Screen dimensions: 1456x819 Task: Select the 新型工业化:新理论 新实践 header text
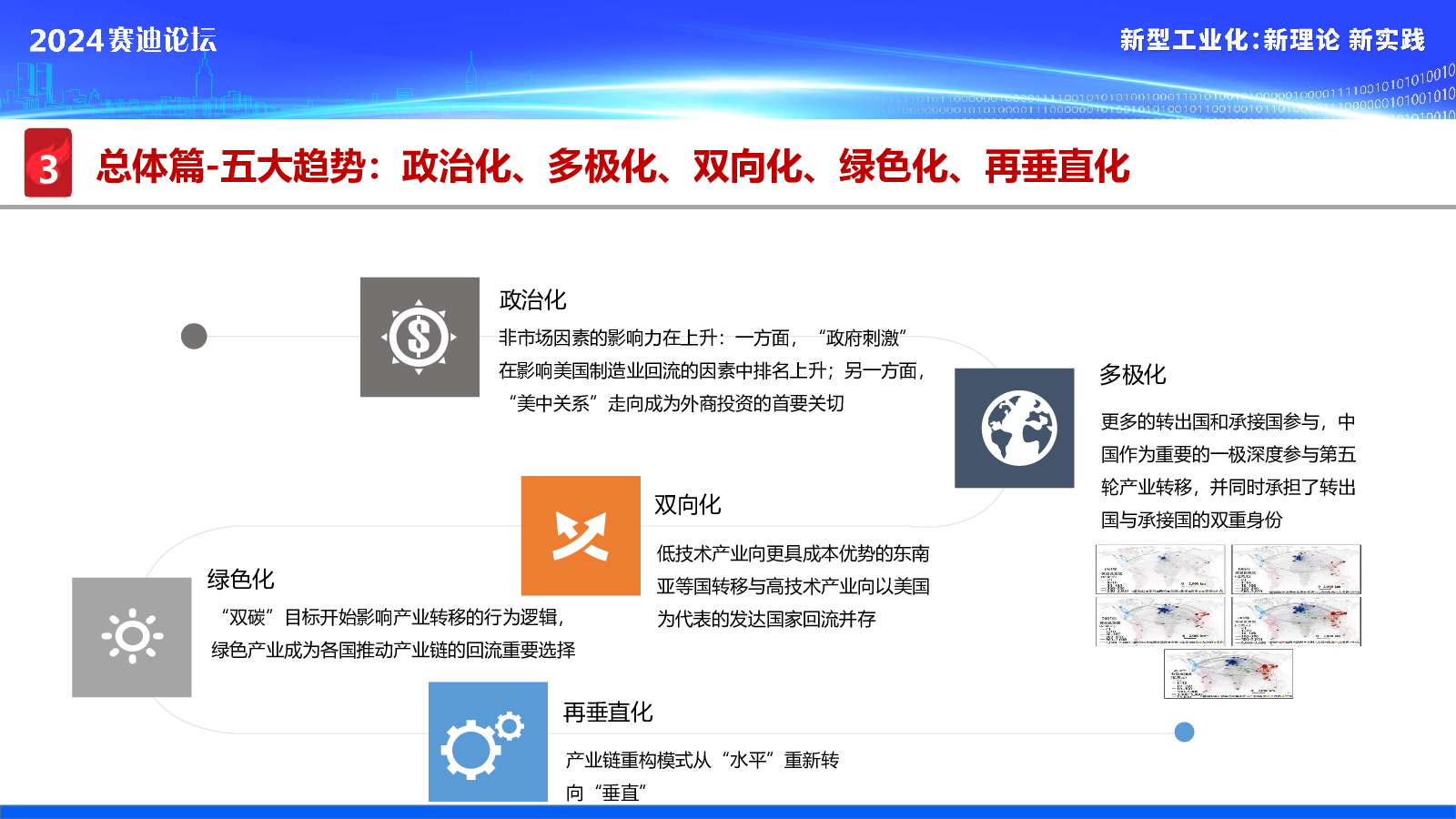click(1271, 40)
